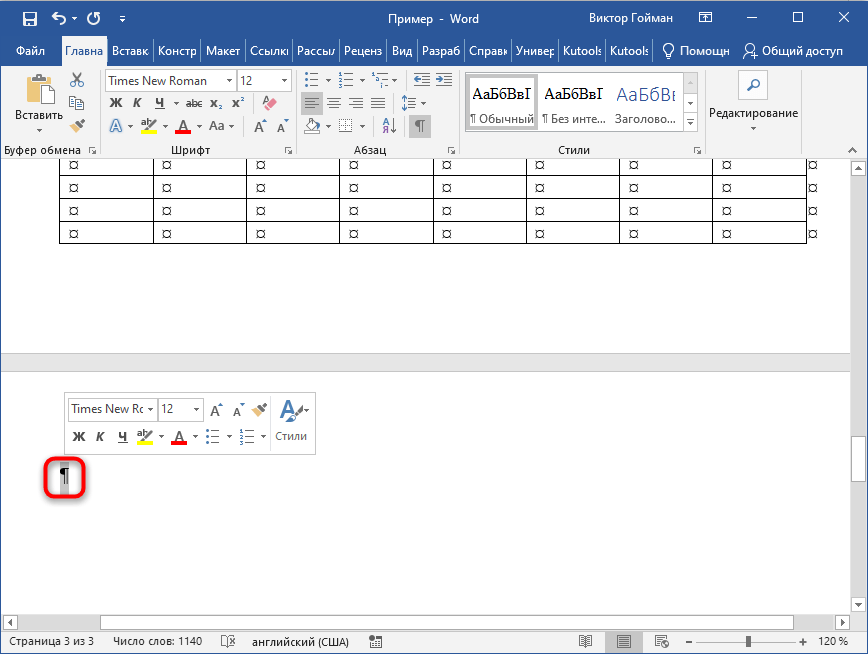Viewport: 868px width, 654px height.
Task: Redo the last action
Action: pyautogui.click(x=94, y=18)
